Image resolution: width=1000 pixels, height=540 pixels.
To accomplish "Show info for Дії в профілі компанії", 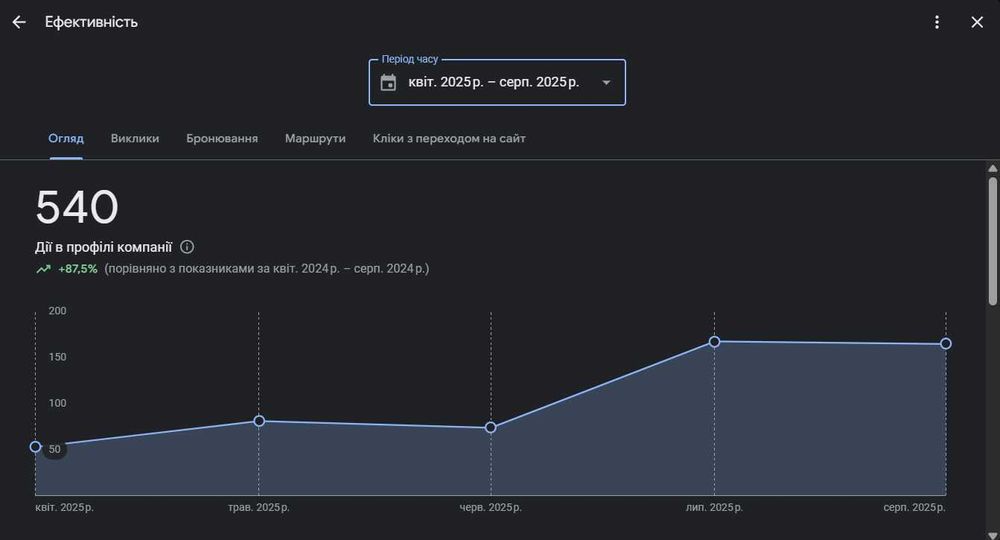I will [187, 247].
